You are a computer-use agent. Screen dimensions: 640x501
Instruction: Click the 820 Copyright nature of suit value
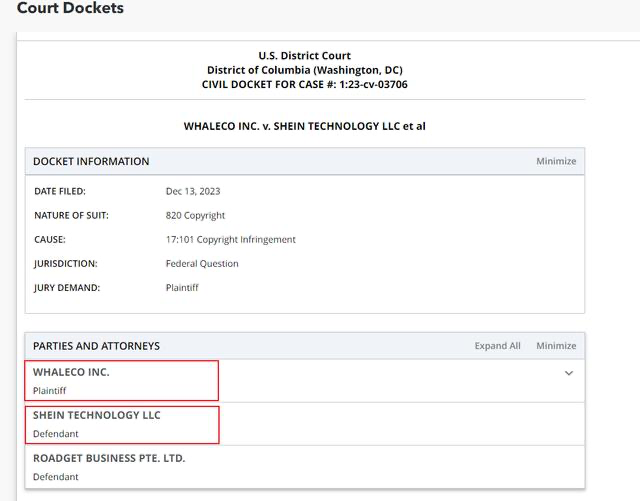coord(195,215)
